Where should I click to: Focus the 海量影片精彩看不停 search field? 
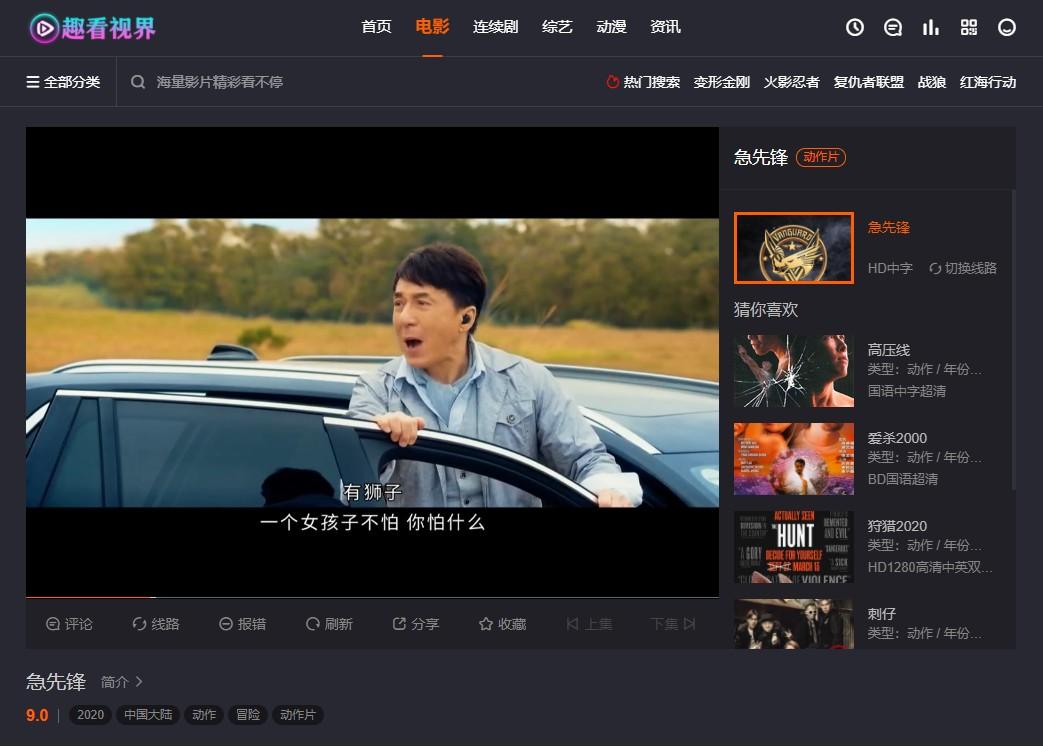[220, 82]
